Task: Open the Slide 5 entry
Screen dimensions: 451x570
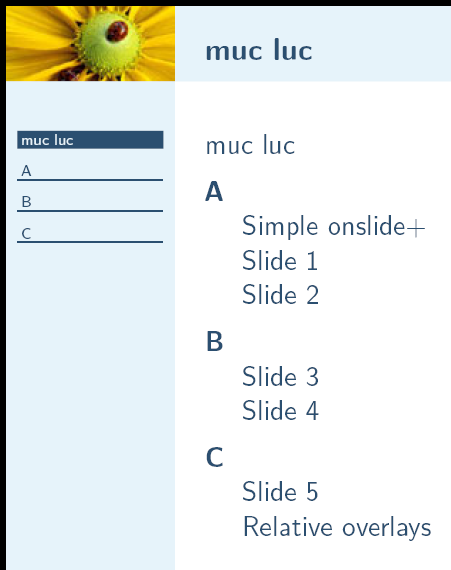Action: tap(280, 491)
